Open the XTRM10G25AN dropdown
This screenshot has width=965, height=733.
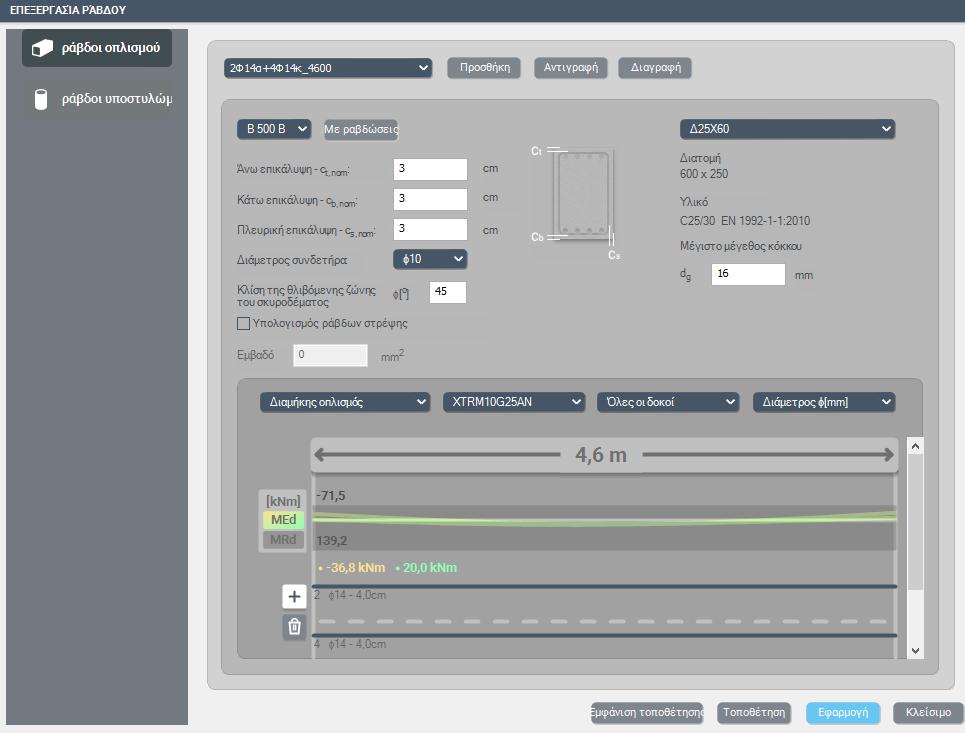514,402
